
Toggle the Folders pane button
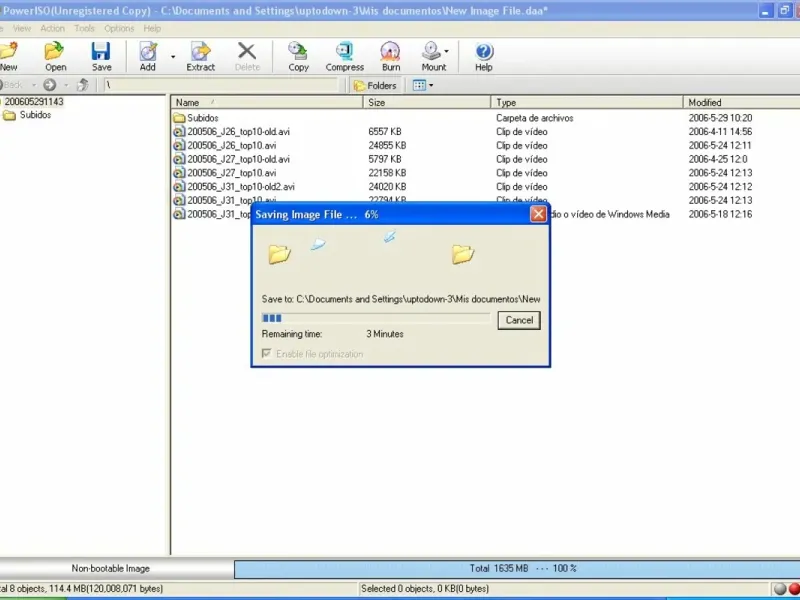pos(375,85)
